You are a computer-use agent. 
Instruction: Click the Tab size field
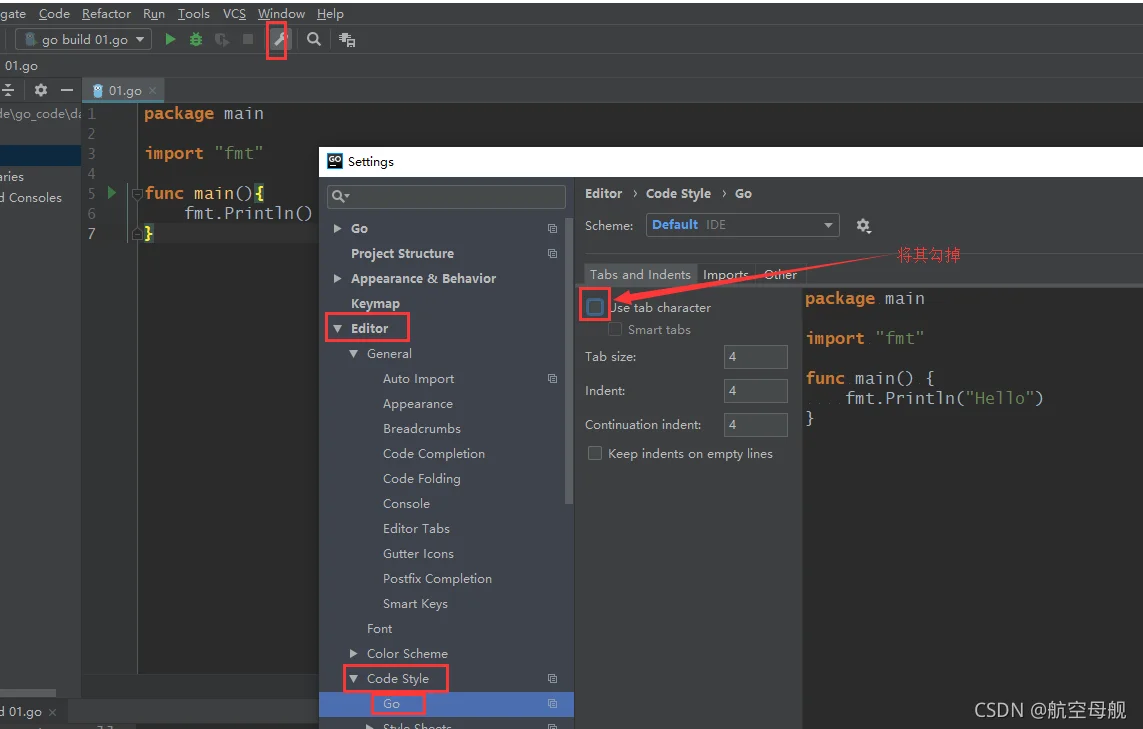(x=756, y=356)
